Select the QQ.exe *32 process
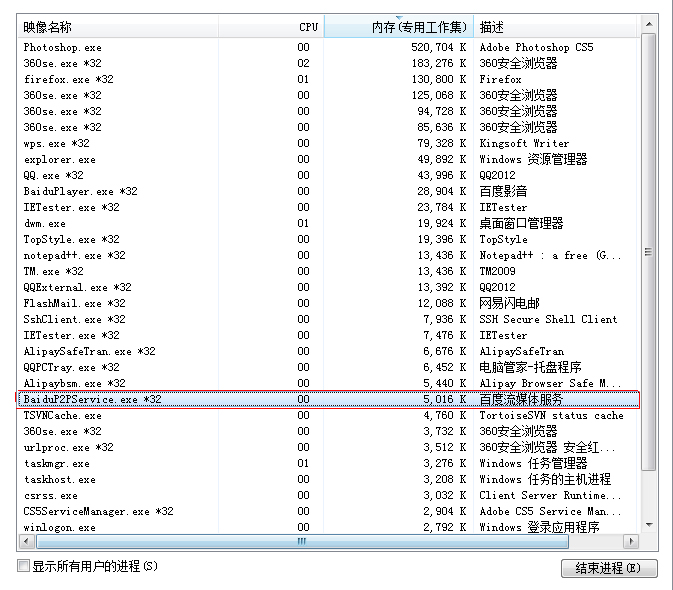This screenshot has width=673, height=590. (53, 175)
